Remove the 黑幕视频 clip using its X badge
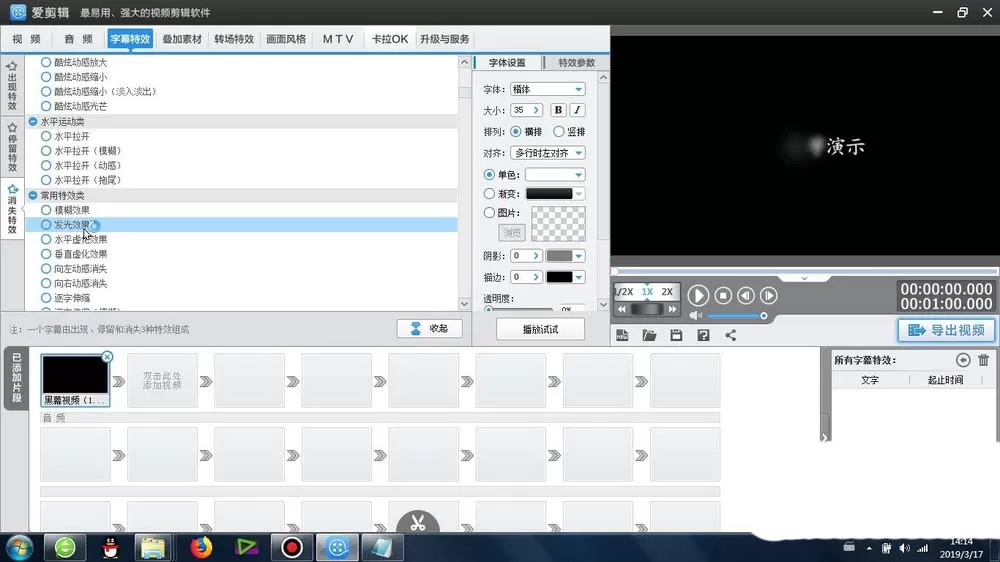The height and width of the screenshot is (562, 1000). click(107, 357)
